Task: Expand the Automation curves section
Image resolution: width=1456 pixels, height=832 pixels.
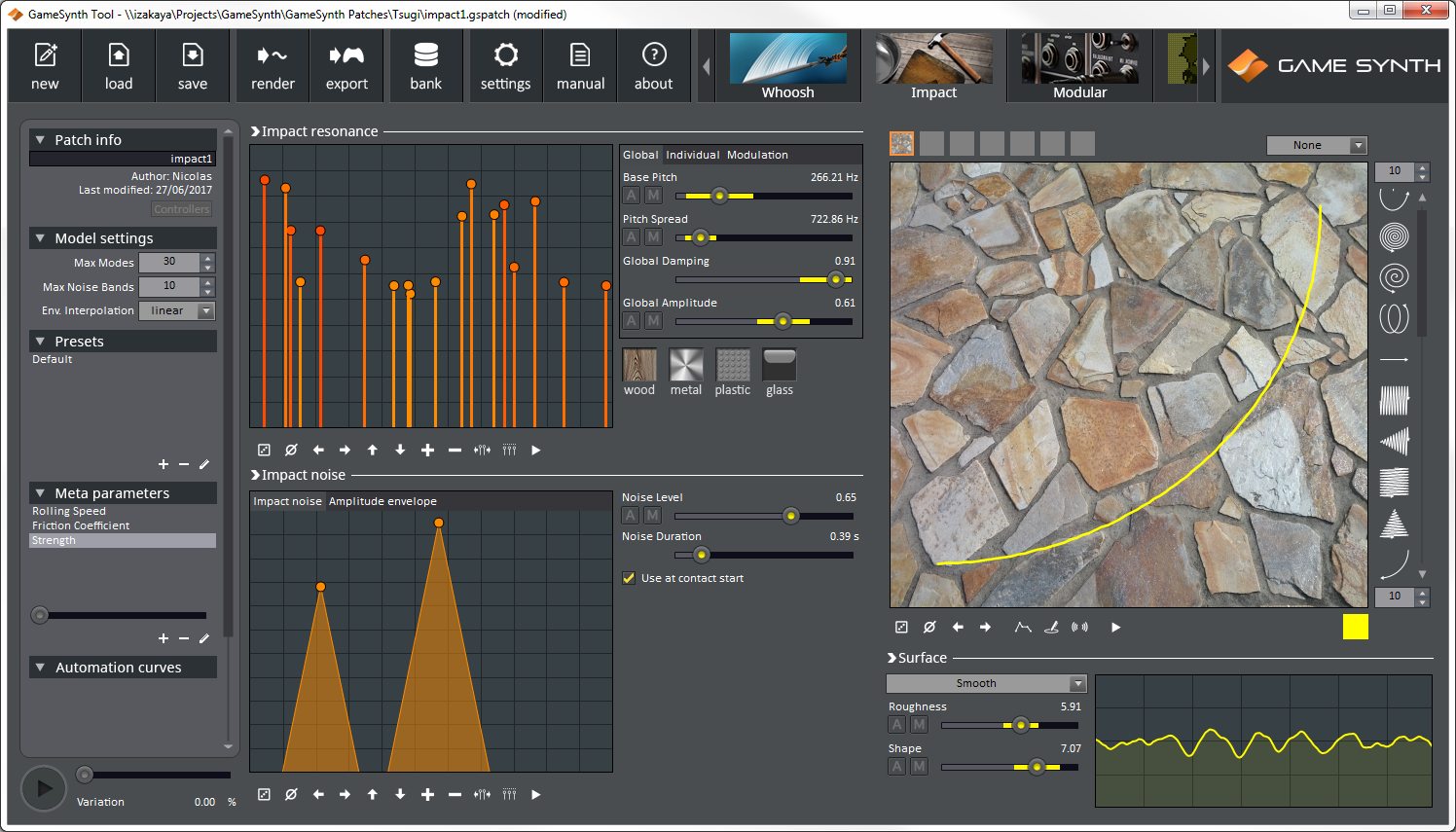Action: (40, 668)
